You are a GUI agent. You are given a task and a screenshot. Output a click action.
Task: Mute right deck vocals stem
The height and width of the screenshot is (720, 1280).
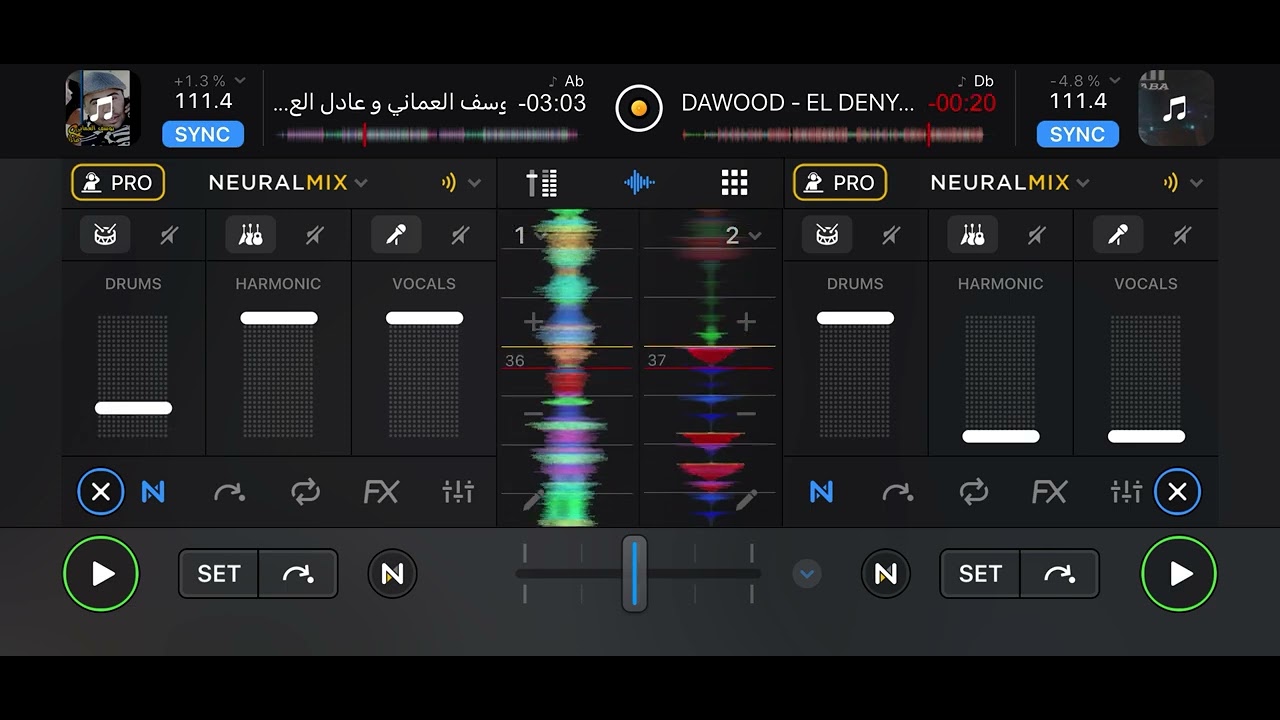click(x=1182, y=235)
